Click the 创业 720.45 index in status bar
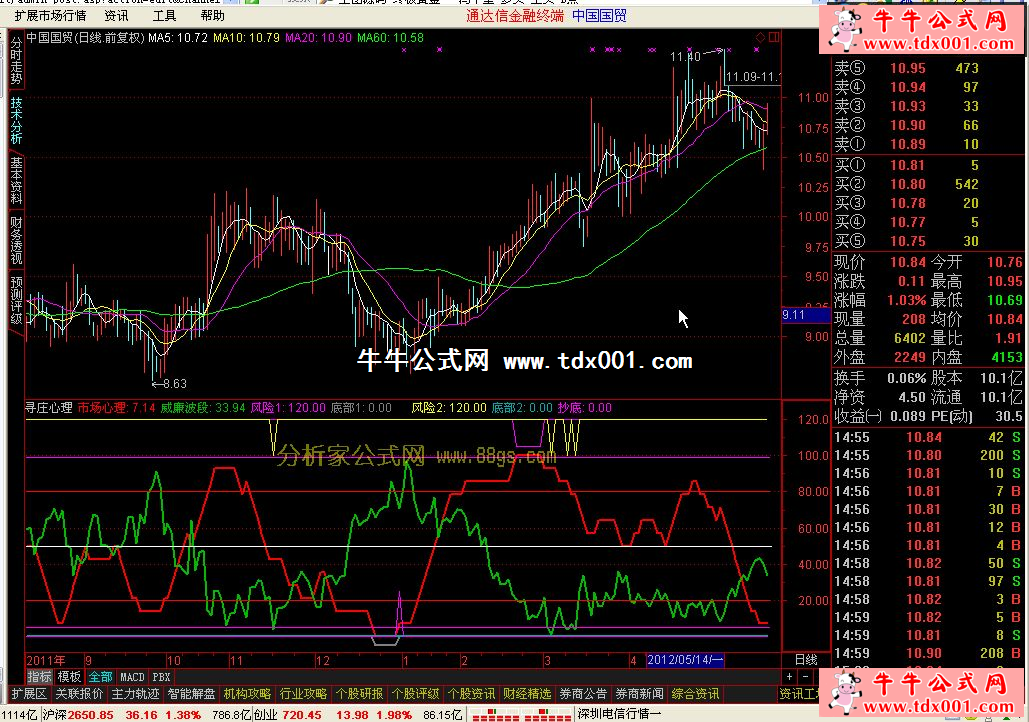1029x722 pixels. tap(287, 715)
